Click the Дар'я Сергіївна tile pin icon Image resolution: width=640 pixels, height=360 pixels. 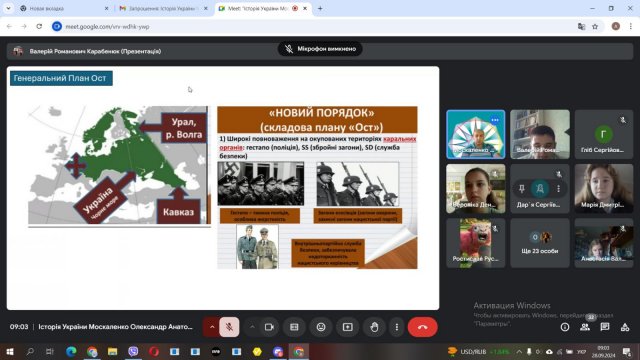pyautogui.click(x=522, y=189)
